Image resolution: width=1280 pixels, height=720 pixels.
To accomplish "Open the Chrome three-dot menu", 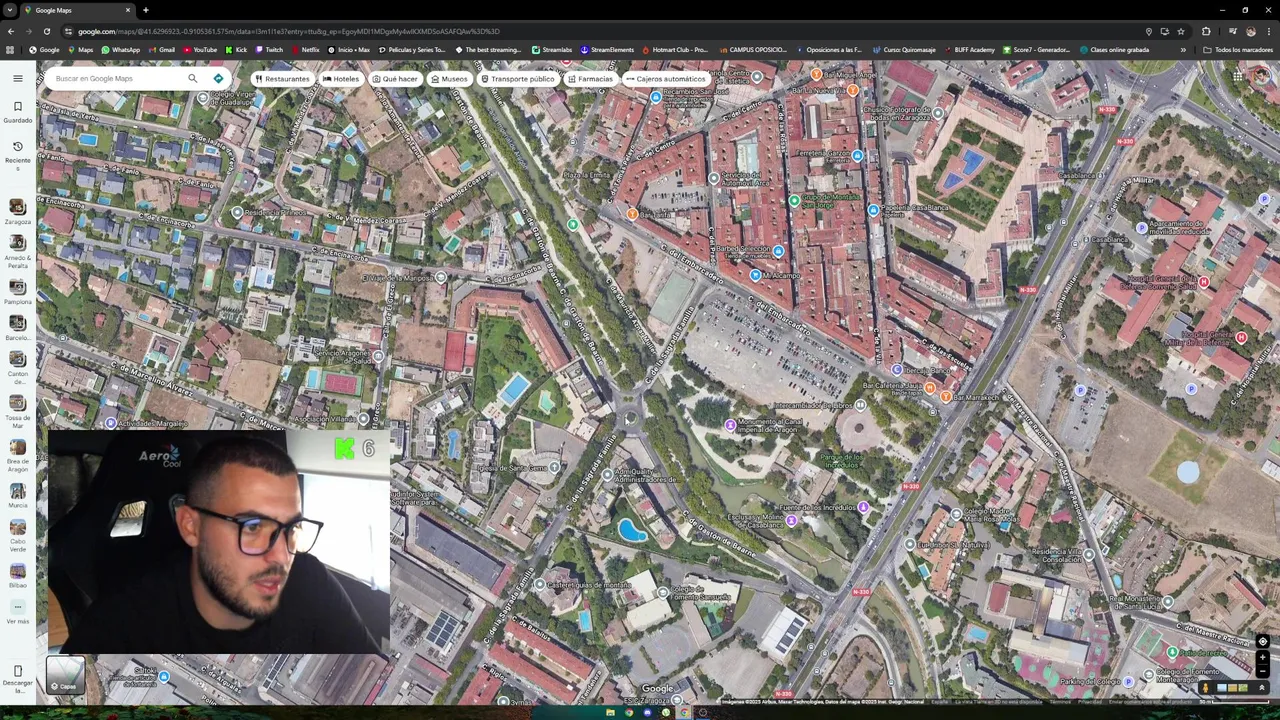I will (1270, 31).
